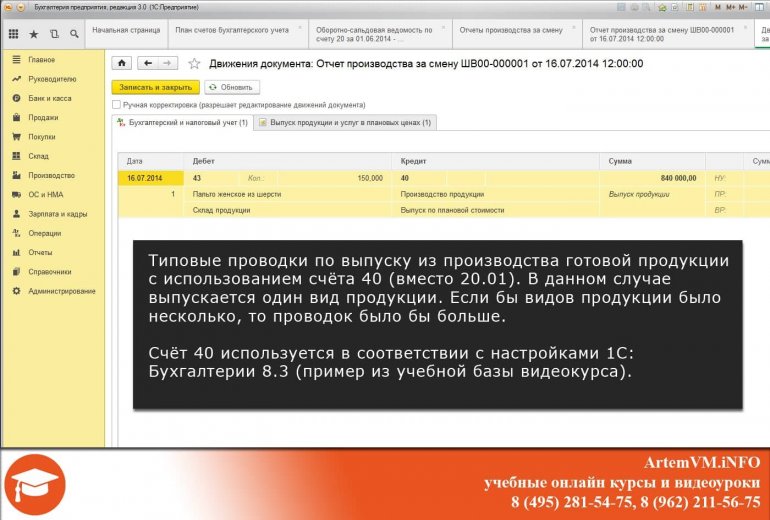Select the Выпуск по плановой стоимости cell
The image size is (770, 520).
click(495, 210)
